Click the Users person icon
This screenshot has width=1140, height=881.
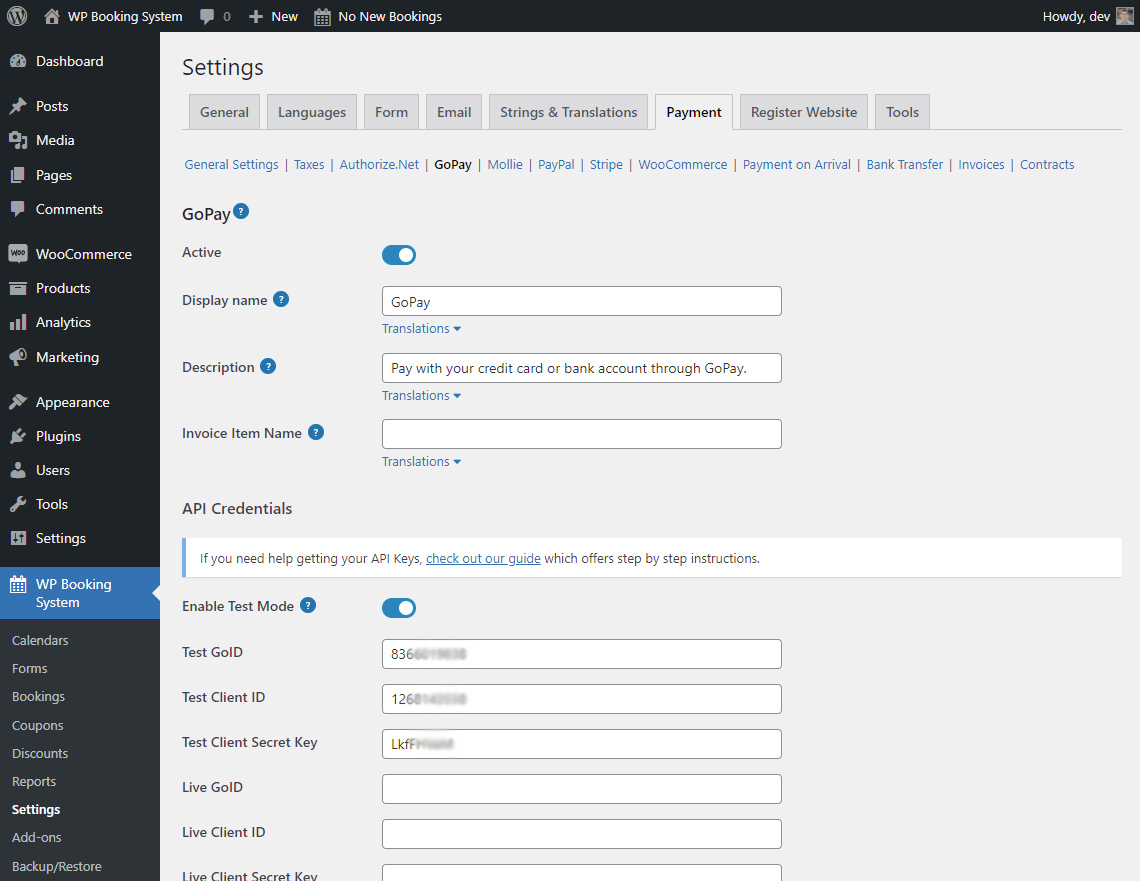[x=18, y=470]
